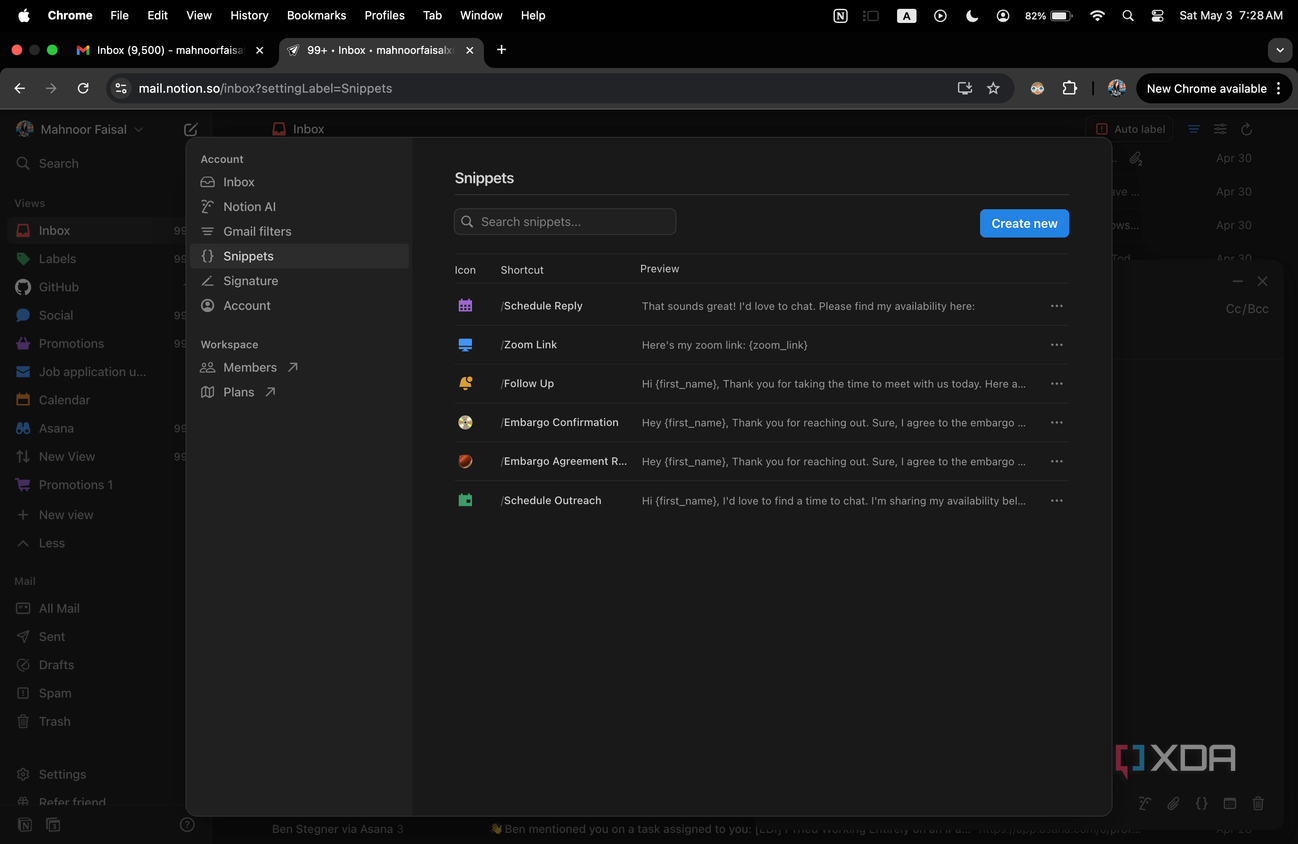Image resolution: width=1298 pixels, height=844 pixels.
Task: Click the refresh icon in the inbox toolbar
Action: click(1246, 129)
